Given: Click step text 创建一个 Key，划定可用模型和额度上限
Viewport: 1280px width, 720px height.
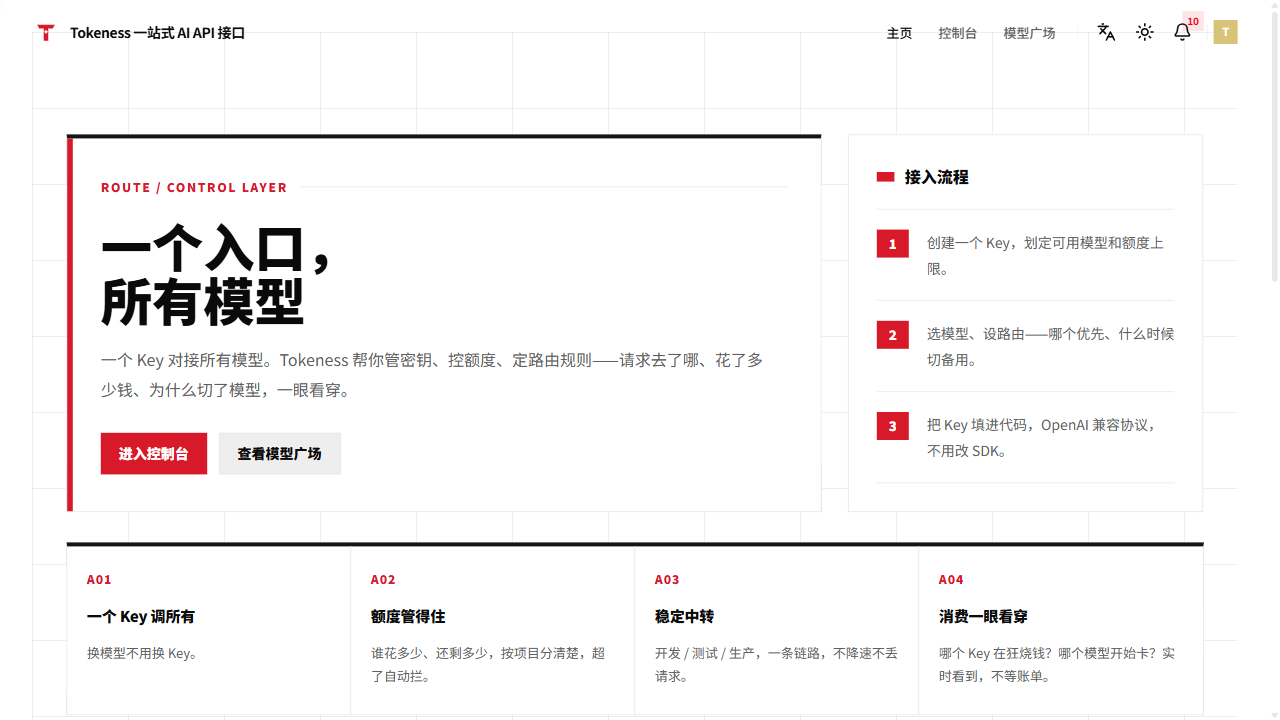Looking at the screenshot, I should tap(1045, 256).
